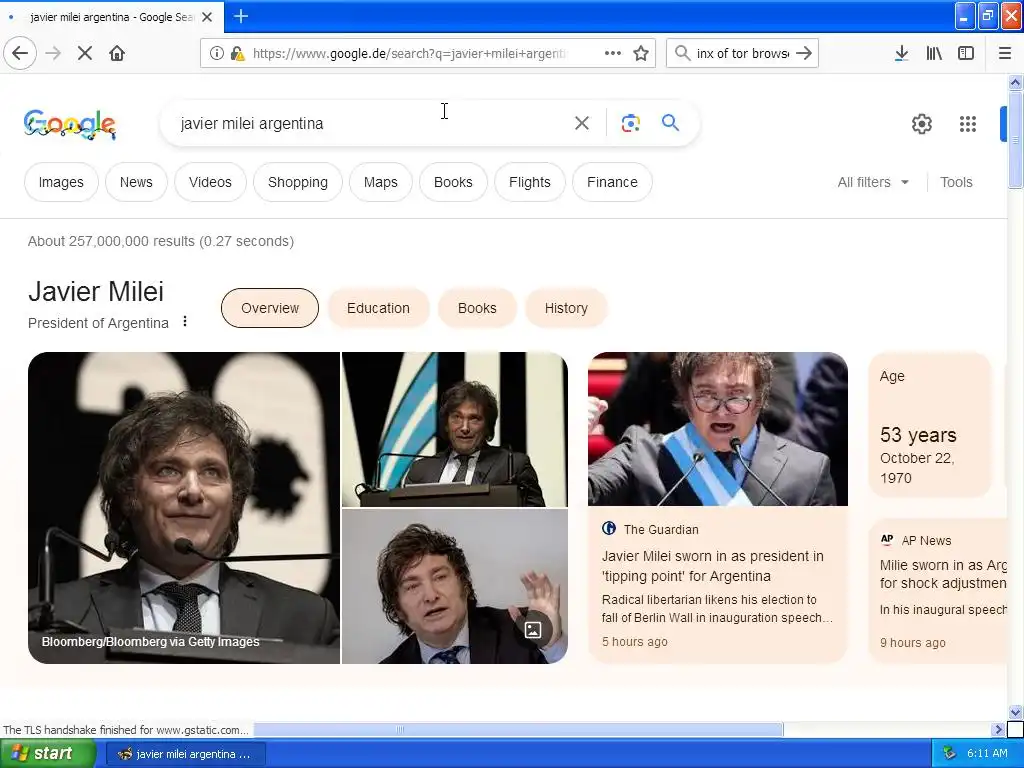1024x768 pixels.
Task: Open the library bookshelf icon
Action: (x=934, y=53)
